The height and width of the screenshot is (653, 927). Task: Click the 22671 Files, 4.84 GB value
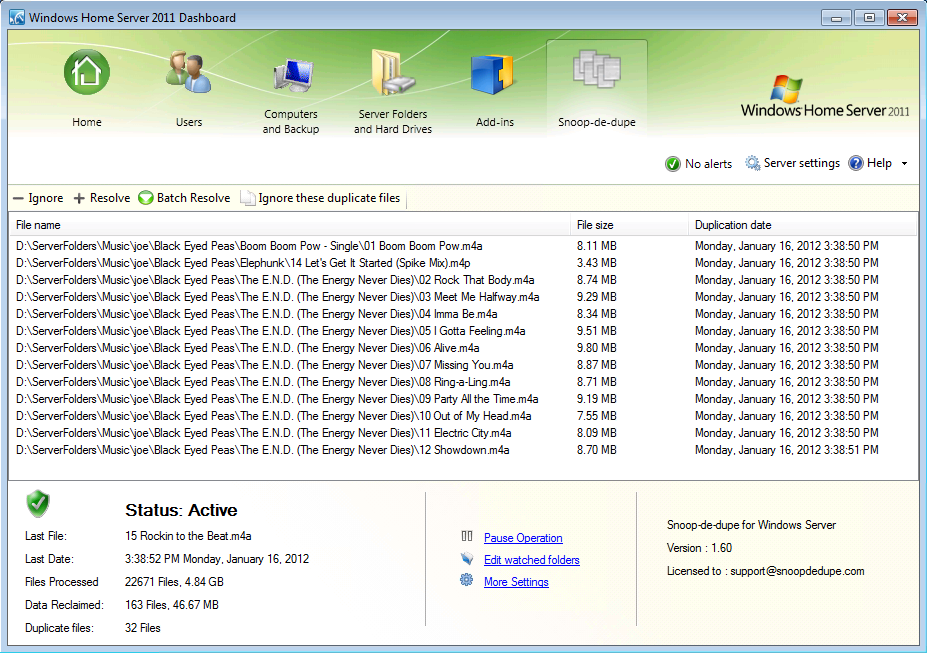coord(174,582)
